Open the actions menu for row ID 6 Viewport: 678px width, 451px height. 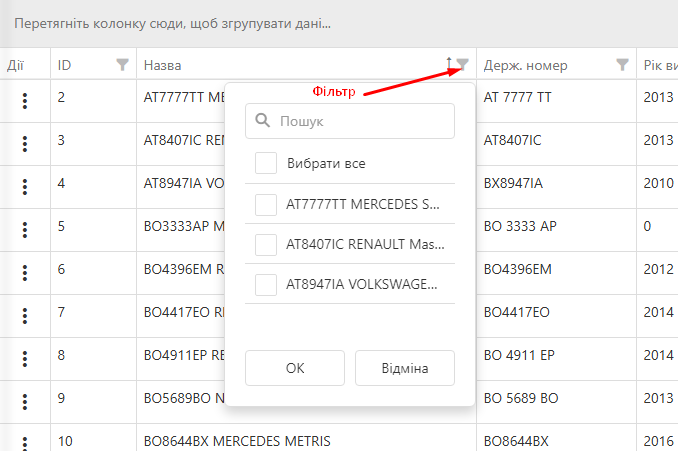point(25,273)
